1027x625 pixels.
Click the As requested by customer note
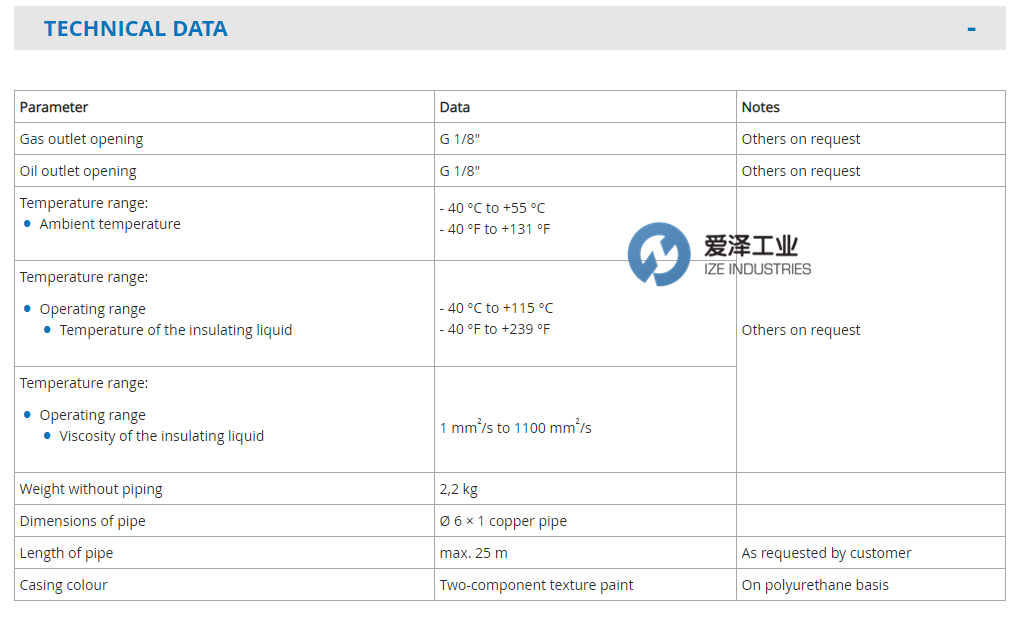pos(826,553)
